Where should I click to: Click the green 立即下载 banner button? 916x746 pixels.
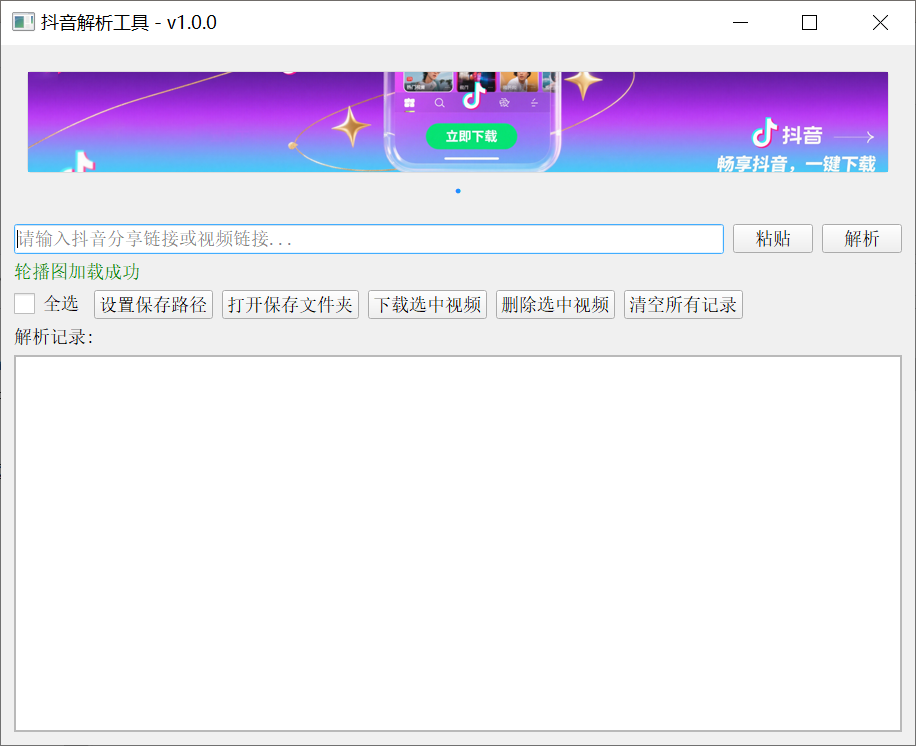[x=471, y=136]
